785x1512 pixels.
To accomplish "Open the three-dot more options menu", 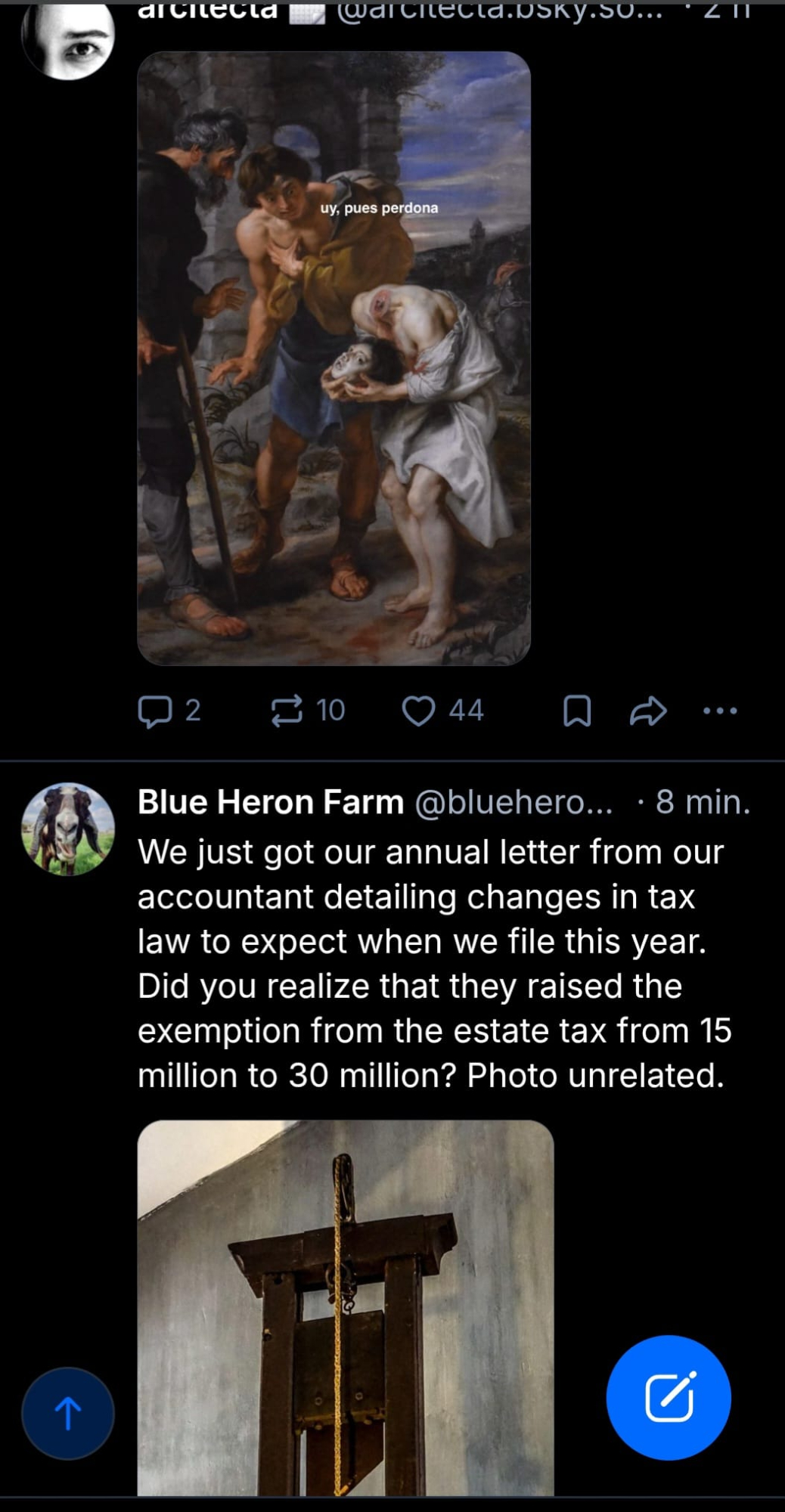I will [719, 711].
